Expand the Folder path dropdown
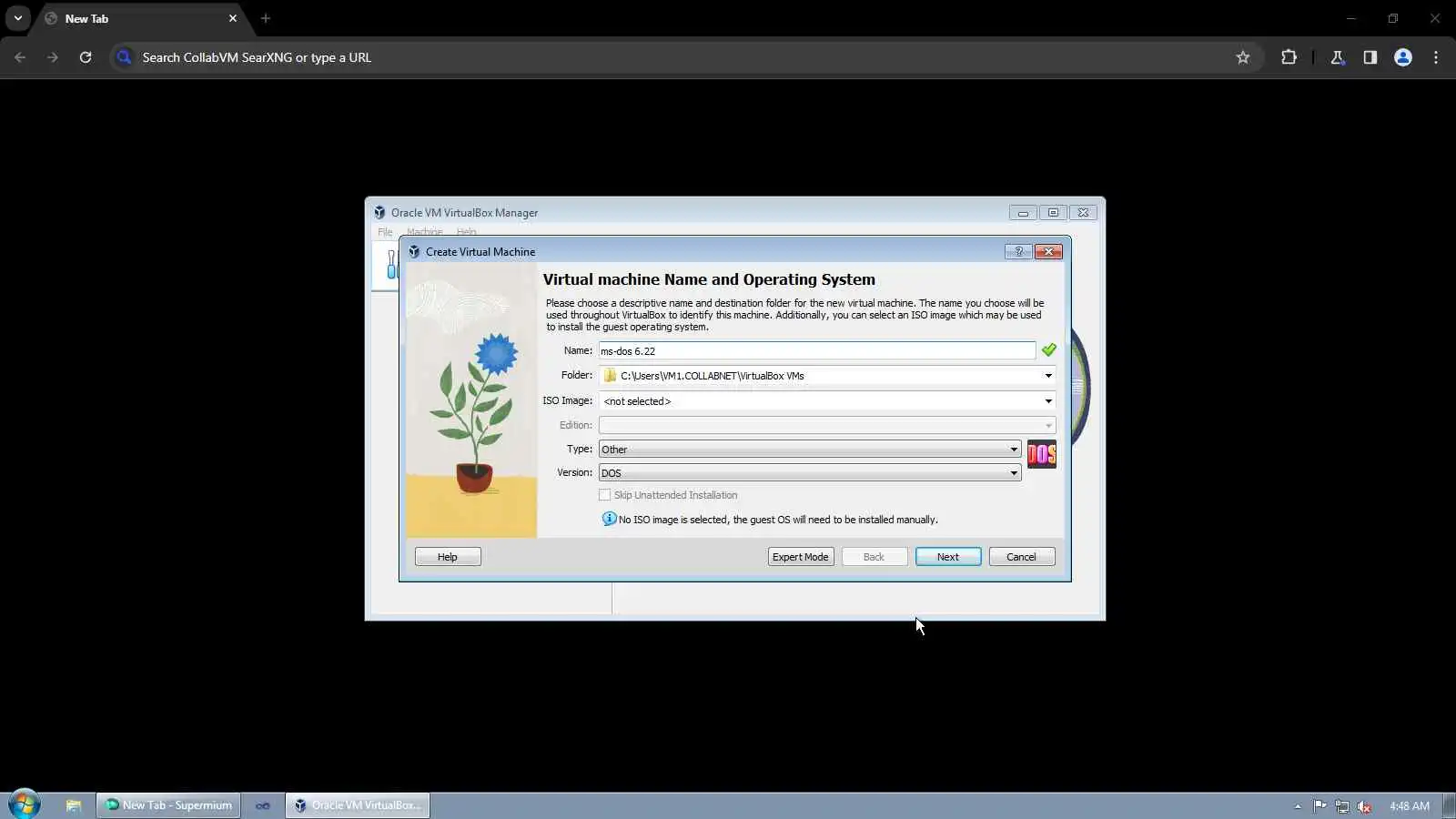1456x819 pixels. (1047, 376)
